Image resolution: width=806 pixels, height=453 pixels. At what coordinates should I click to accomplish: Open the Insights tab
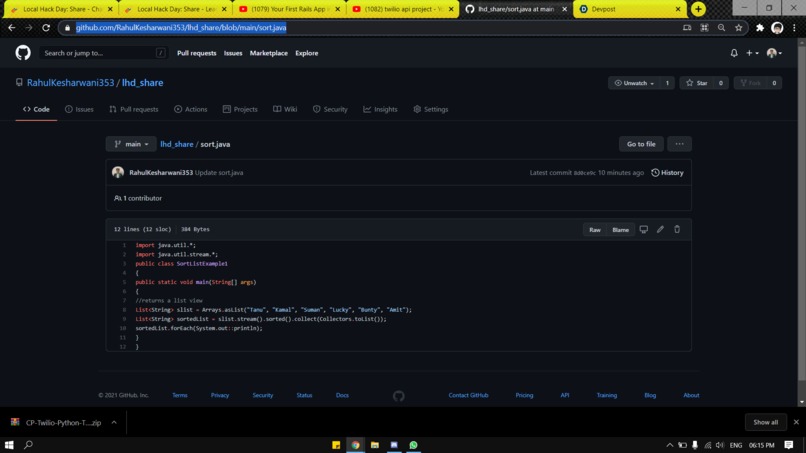[x=380, y=109]
